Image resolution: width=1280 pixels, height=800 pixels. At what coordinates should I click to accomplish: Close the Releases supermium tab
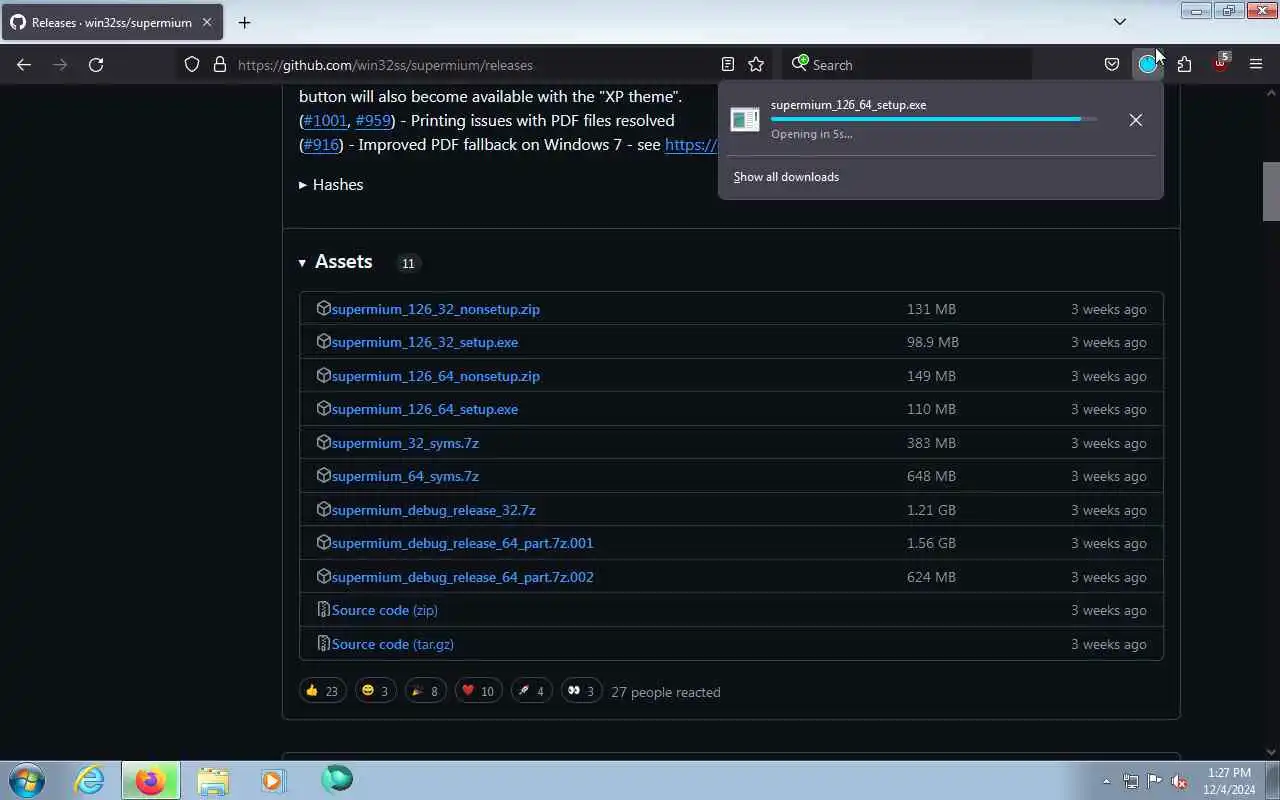click(x=207, y=22)
